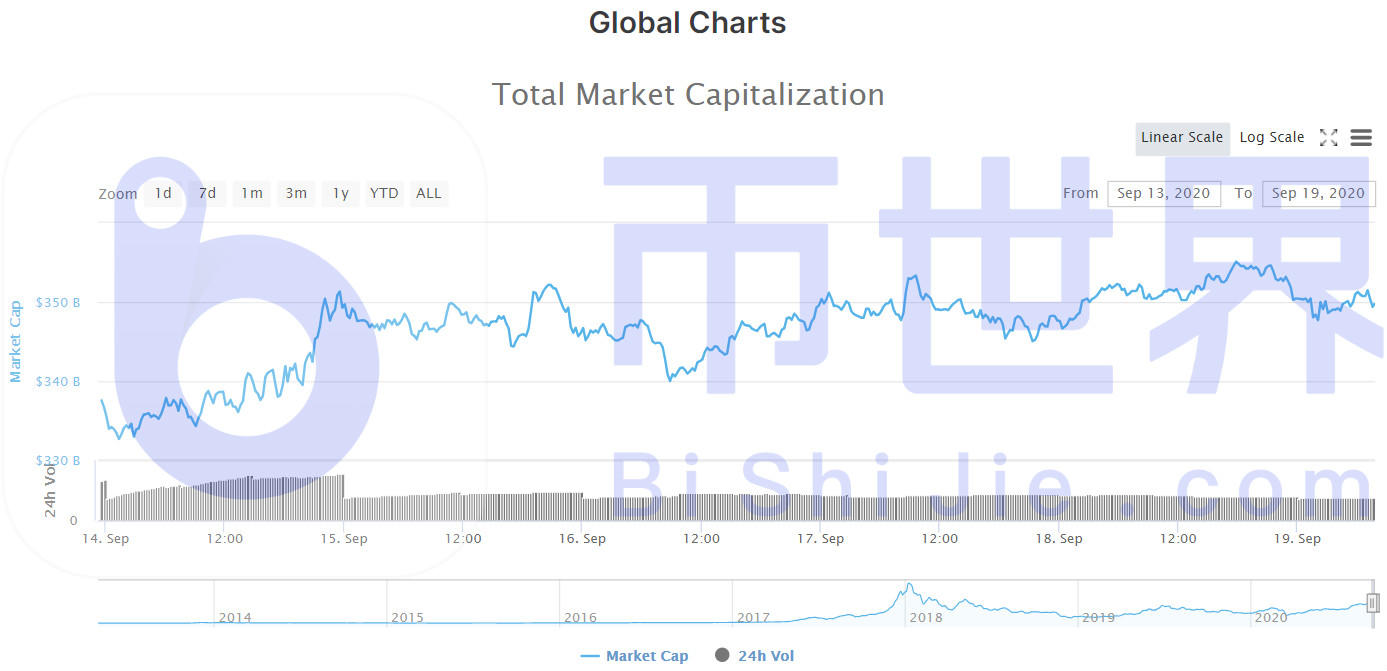Apply the 3m zoom range
Viewport: 1387px width, 671px height.
296,193
